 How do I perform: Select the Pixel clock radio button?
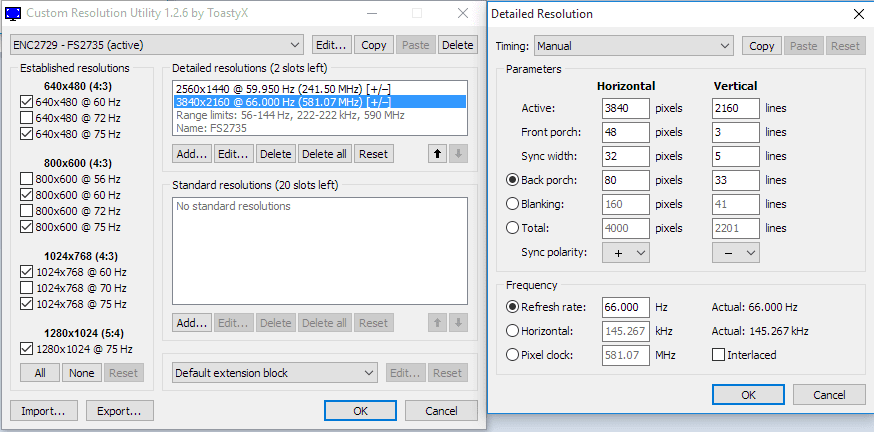(512, 355)
